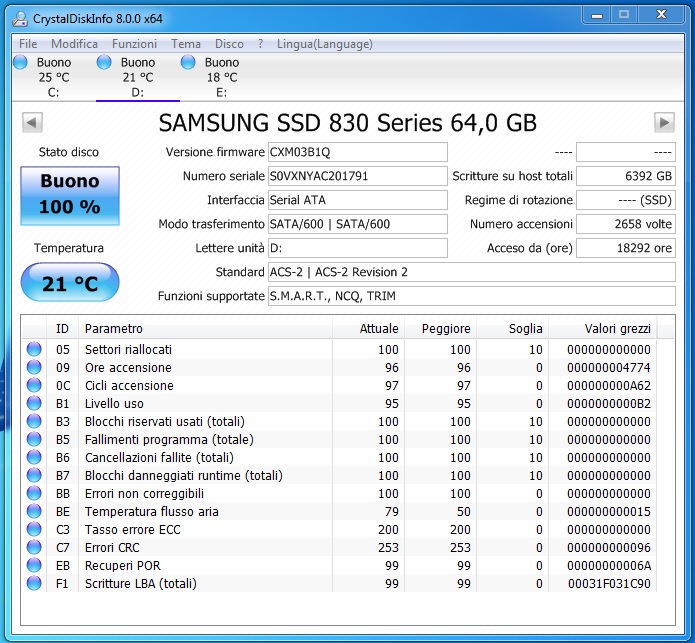Click the firmware version field CXM03B1Q

(x=358, y=152)
